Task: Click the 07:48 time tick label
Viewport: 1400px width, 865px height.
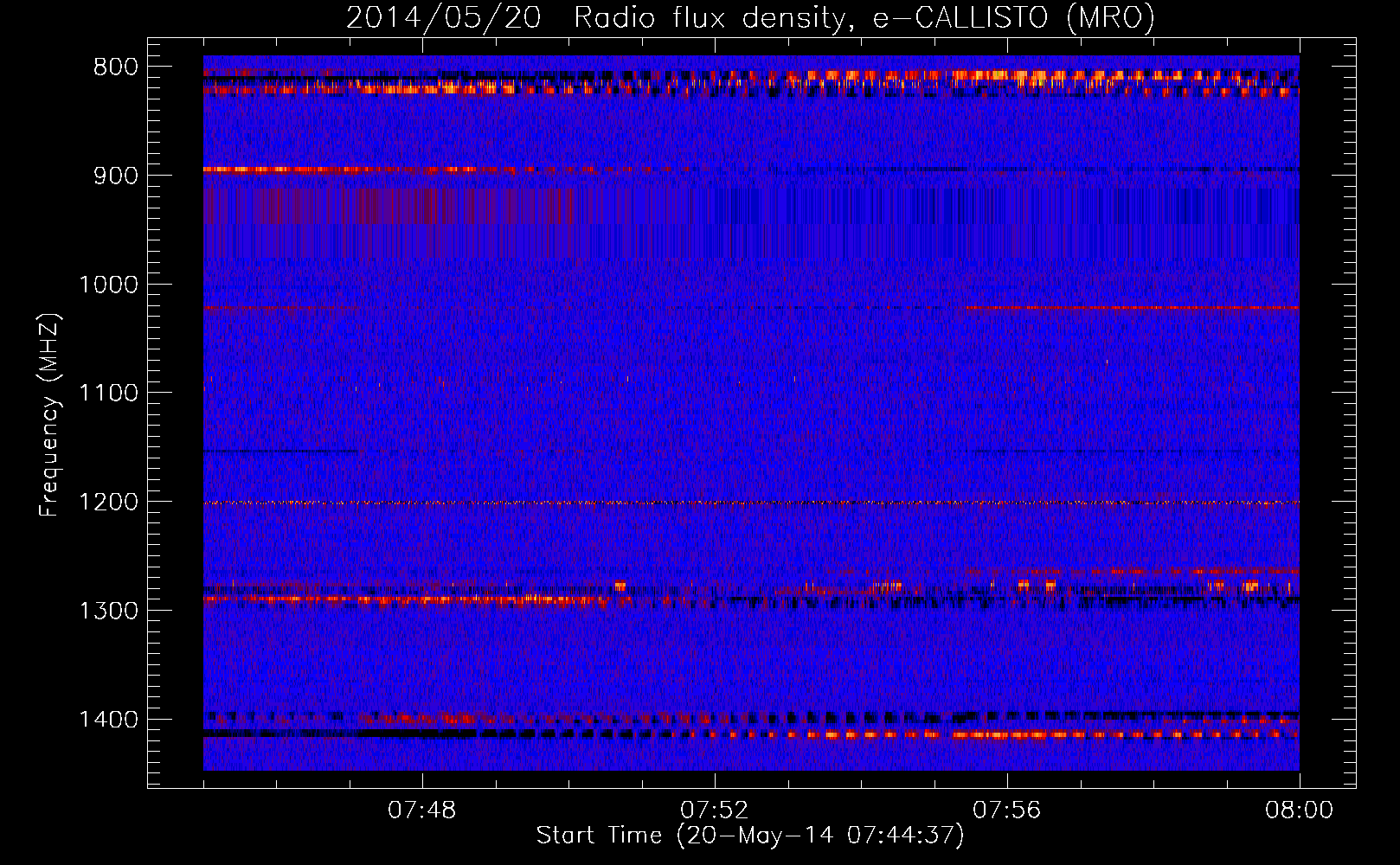Action: (422, 811)
